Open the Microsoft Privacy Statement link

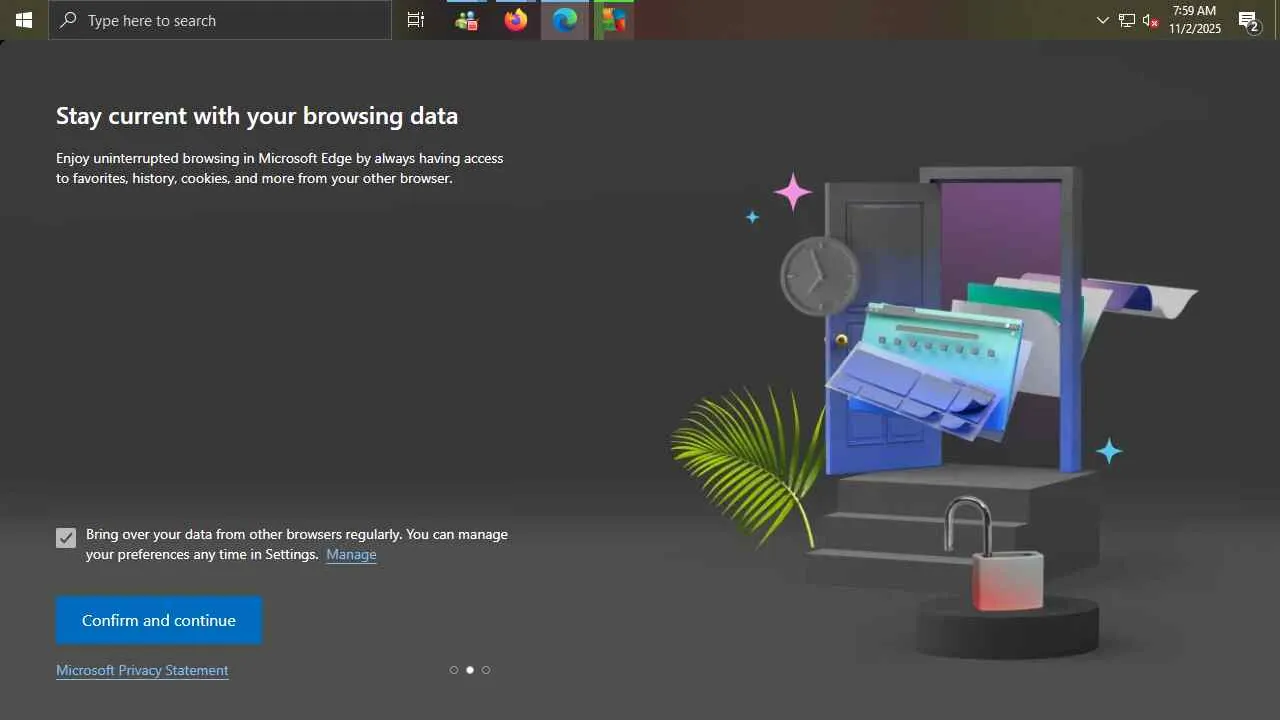click(x=142, y=670)
